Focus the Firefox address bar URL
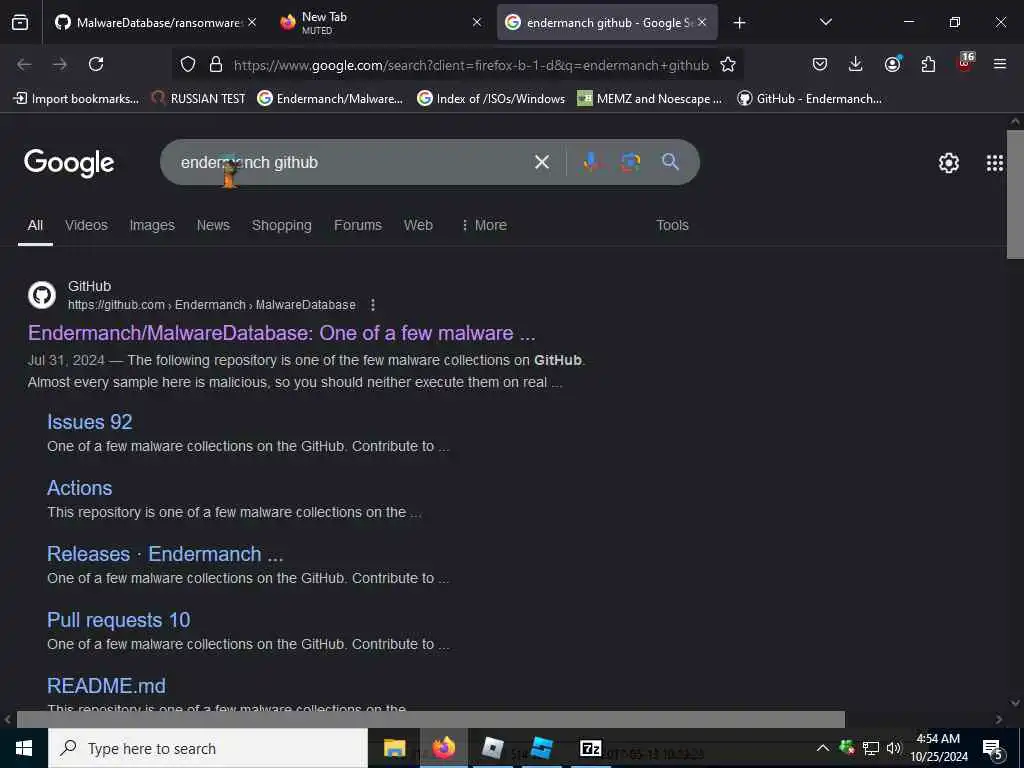 471,65
